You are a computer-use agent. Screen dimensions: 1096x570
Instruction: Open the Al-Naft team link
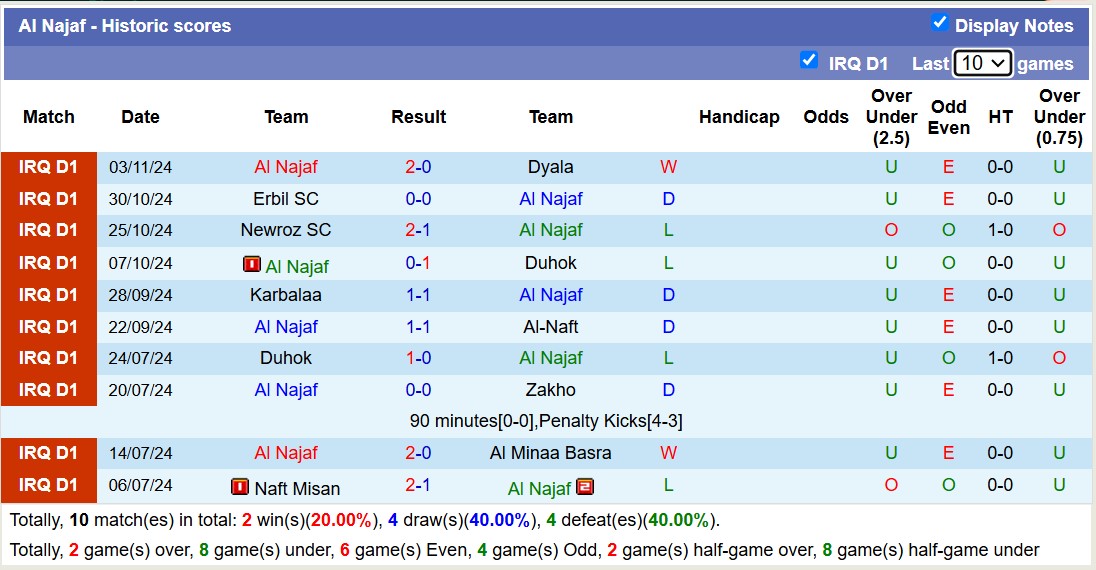[x=550, y=327]
